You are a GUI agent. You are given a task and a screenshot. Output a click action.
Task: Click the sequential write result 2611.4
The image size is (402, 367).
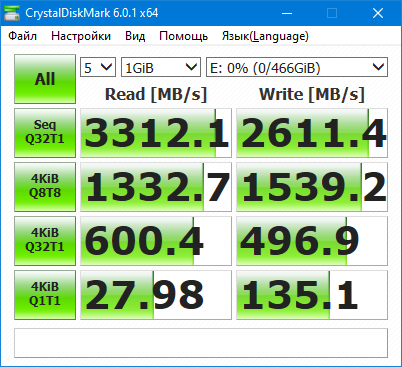coord(312,133)
